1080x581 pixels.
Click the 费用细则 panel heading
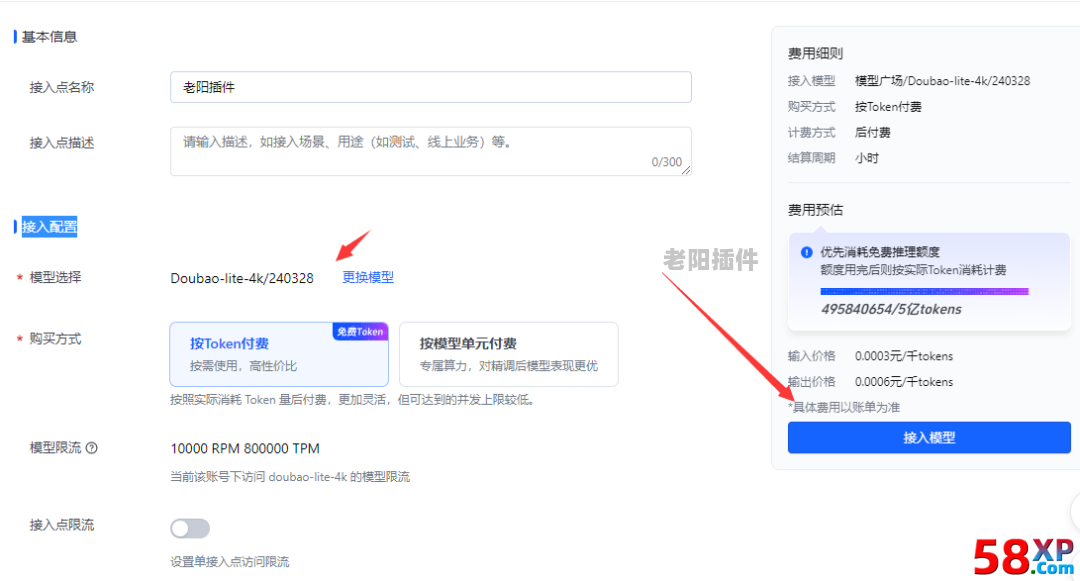coord(815,54)
